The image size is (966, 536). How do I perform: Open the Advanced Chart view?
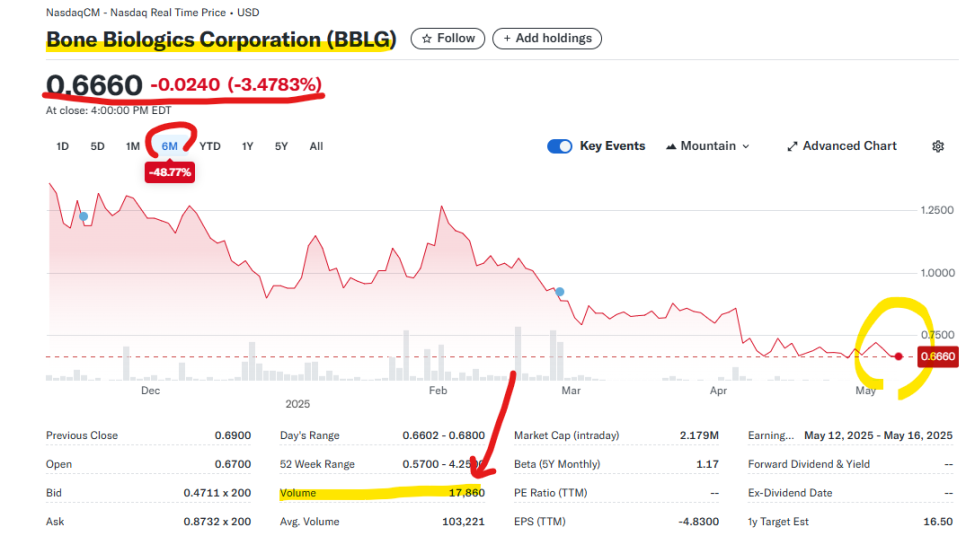coord(842,146)
